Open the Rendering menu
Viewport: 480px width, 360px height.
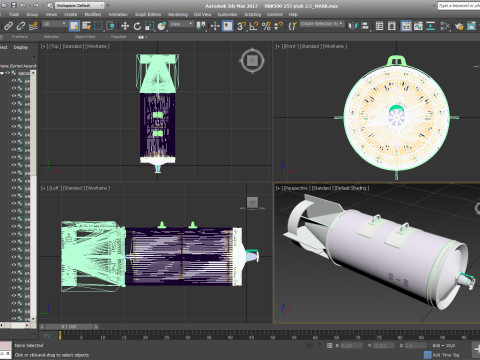coord(178,14)
